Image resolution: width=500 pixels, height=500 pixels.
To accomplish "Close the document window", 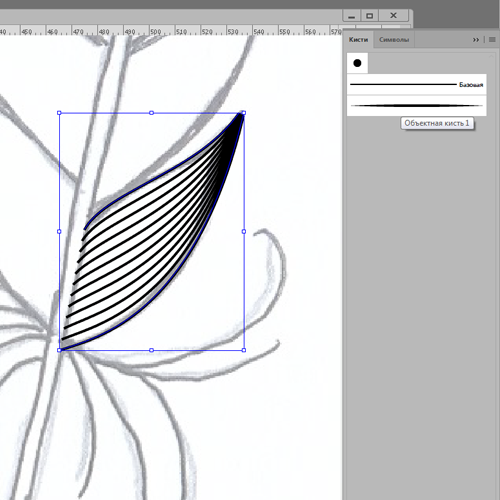I will (393, 16).
